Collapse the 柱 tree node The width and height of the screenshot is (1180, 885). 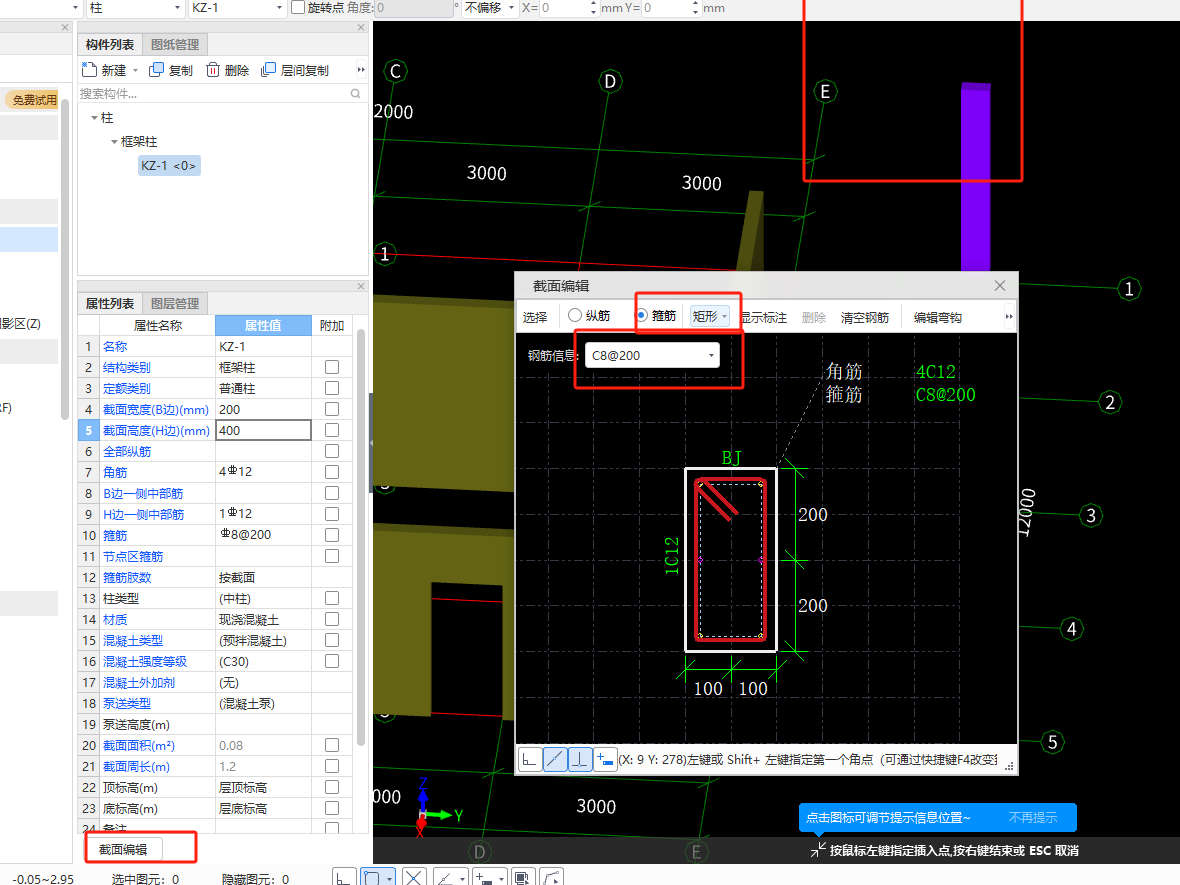pos(94,118)
